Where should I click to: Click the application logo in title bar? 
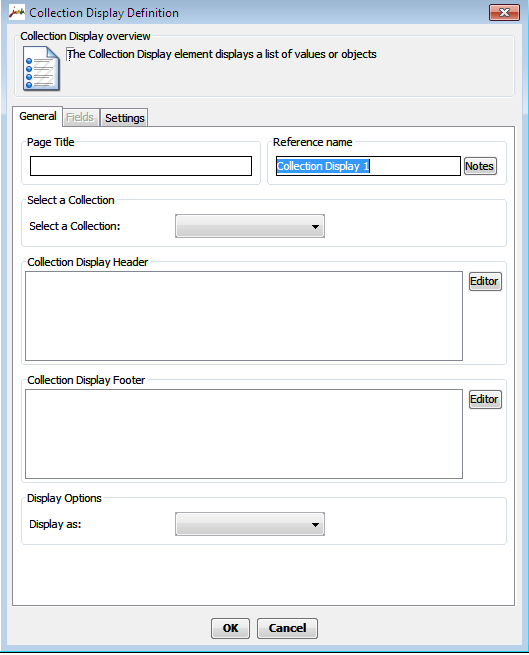[17, 13]
